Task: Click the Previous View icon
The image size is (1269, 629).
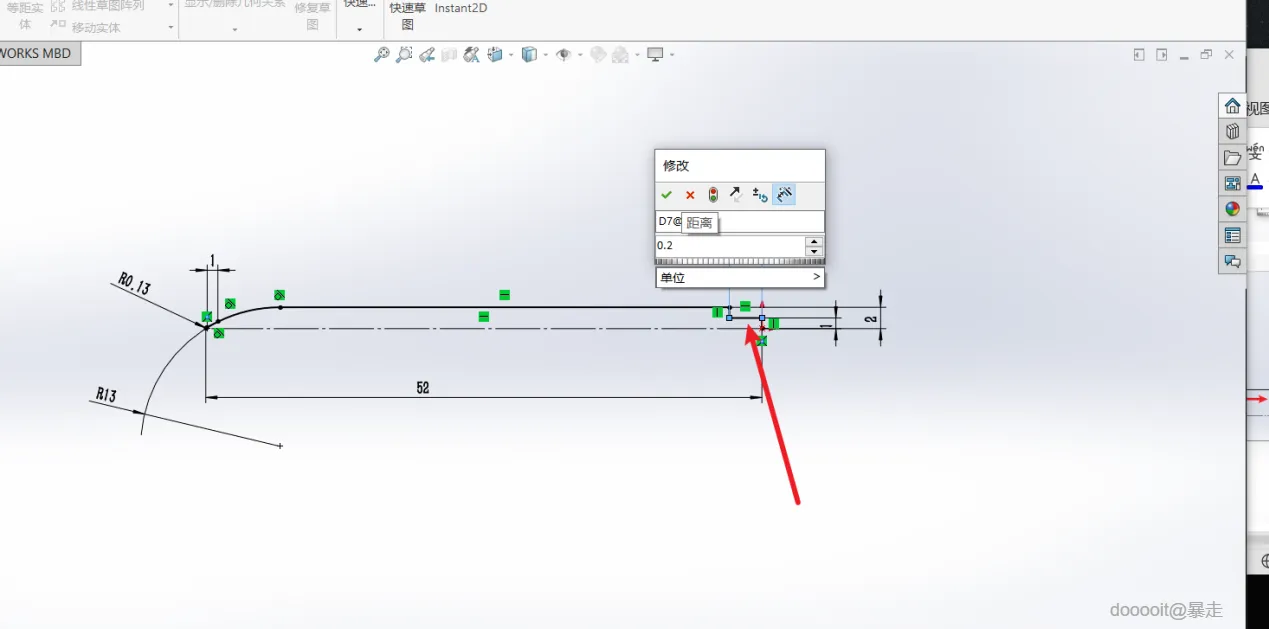Action: coord(427,55)
